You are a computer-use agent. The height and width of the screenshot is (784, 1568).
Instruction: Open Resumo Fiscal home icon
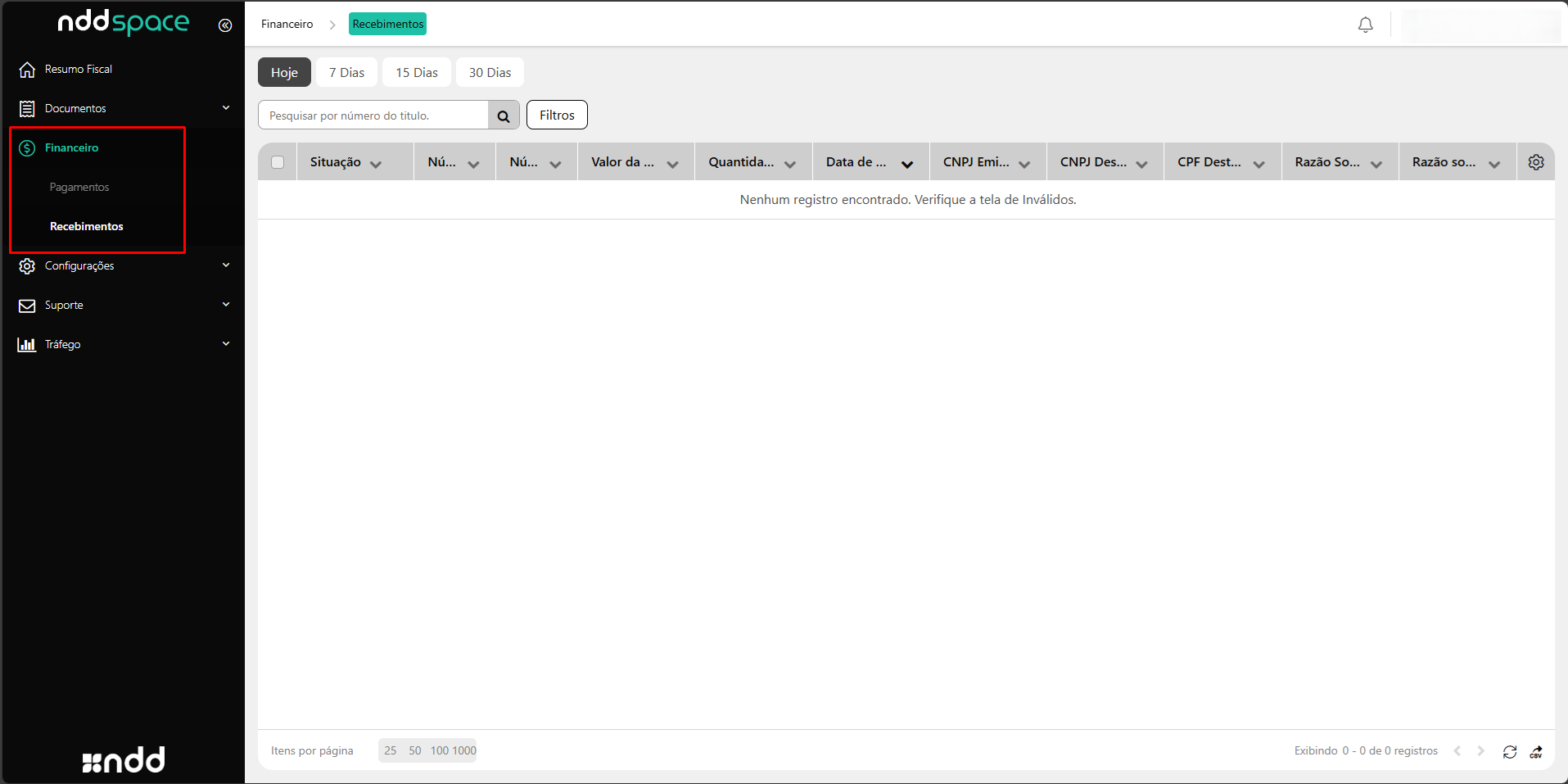[x=27, y=70]
